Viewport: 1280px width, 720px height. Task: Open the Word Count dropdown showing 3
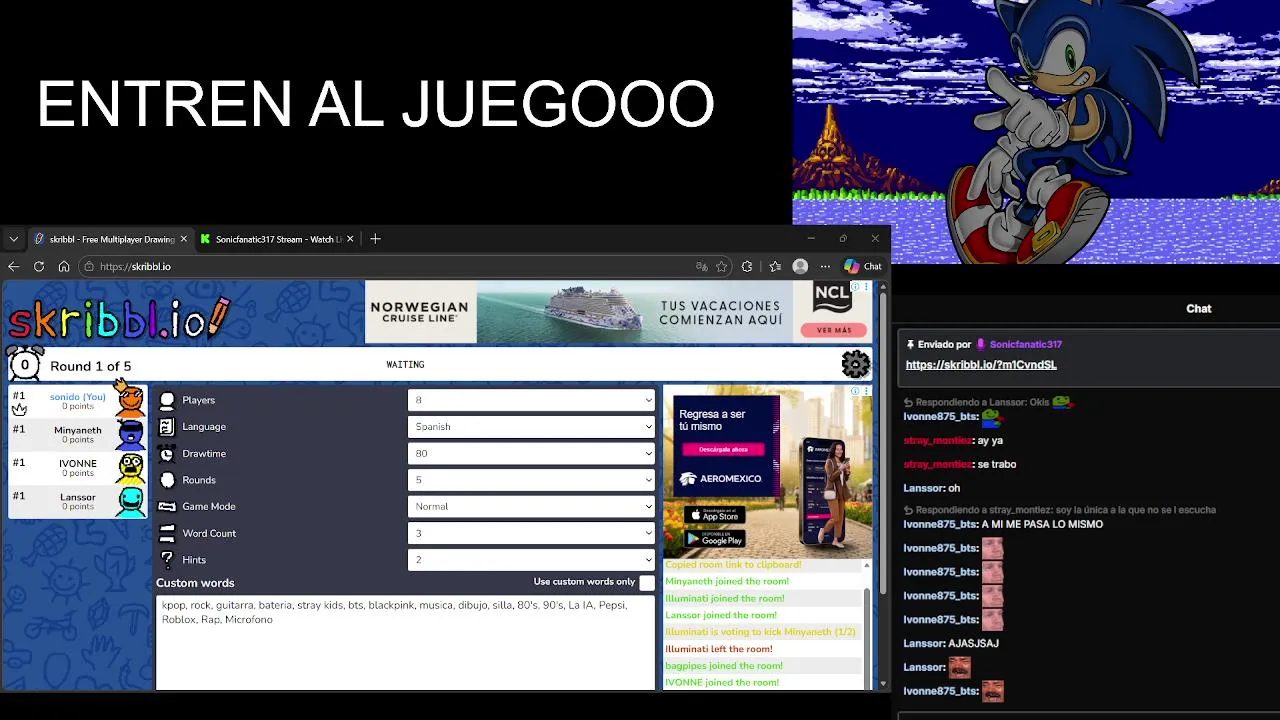pyautogui.click(x=531, y=533)
